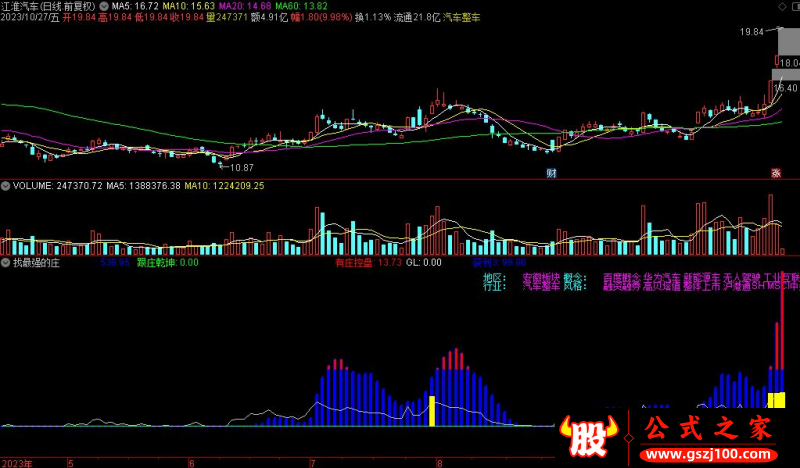Click the change value 幅1.80(9.98%)
This screenshot has height=468, width=800.
321,17
